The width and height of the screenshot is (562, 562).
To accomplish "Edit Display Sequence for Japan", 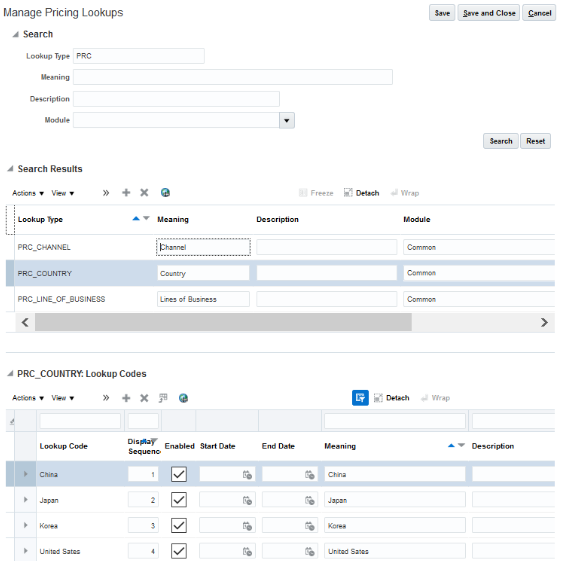I will pos(143,500).
